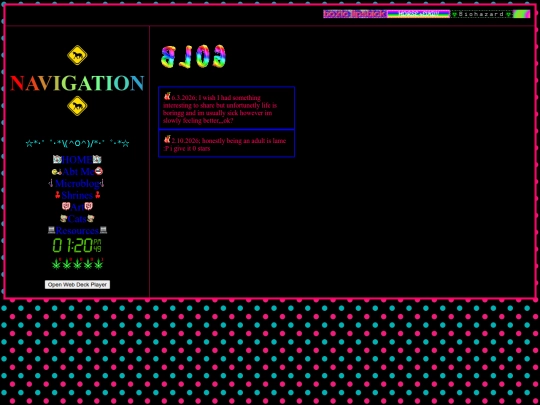Click pink icon left of Art
Viewport: 540px width, 405px height.
66,206
